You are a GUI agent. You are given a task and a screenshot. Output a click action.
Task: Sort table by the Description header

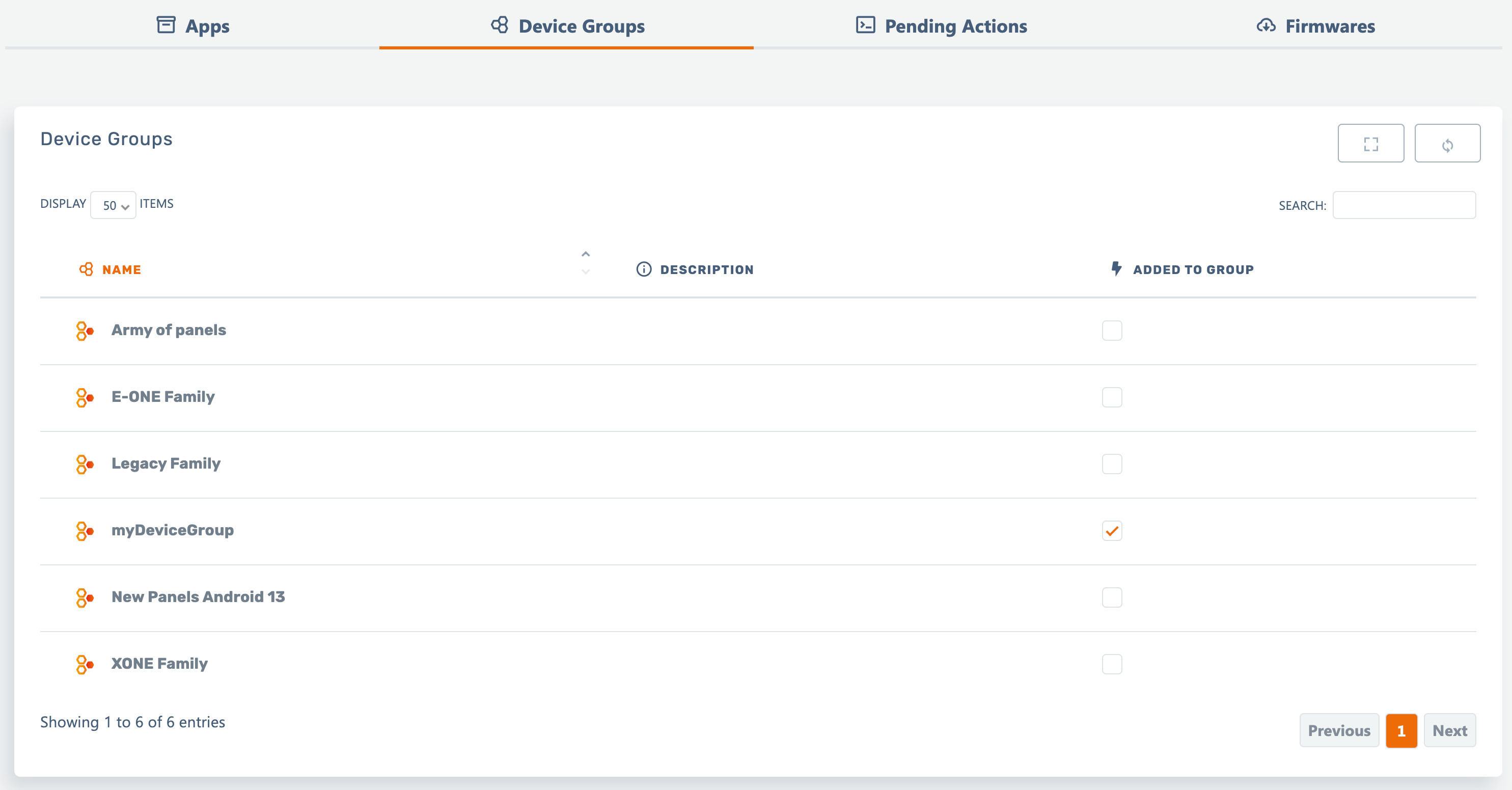[x=706, y=269]
